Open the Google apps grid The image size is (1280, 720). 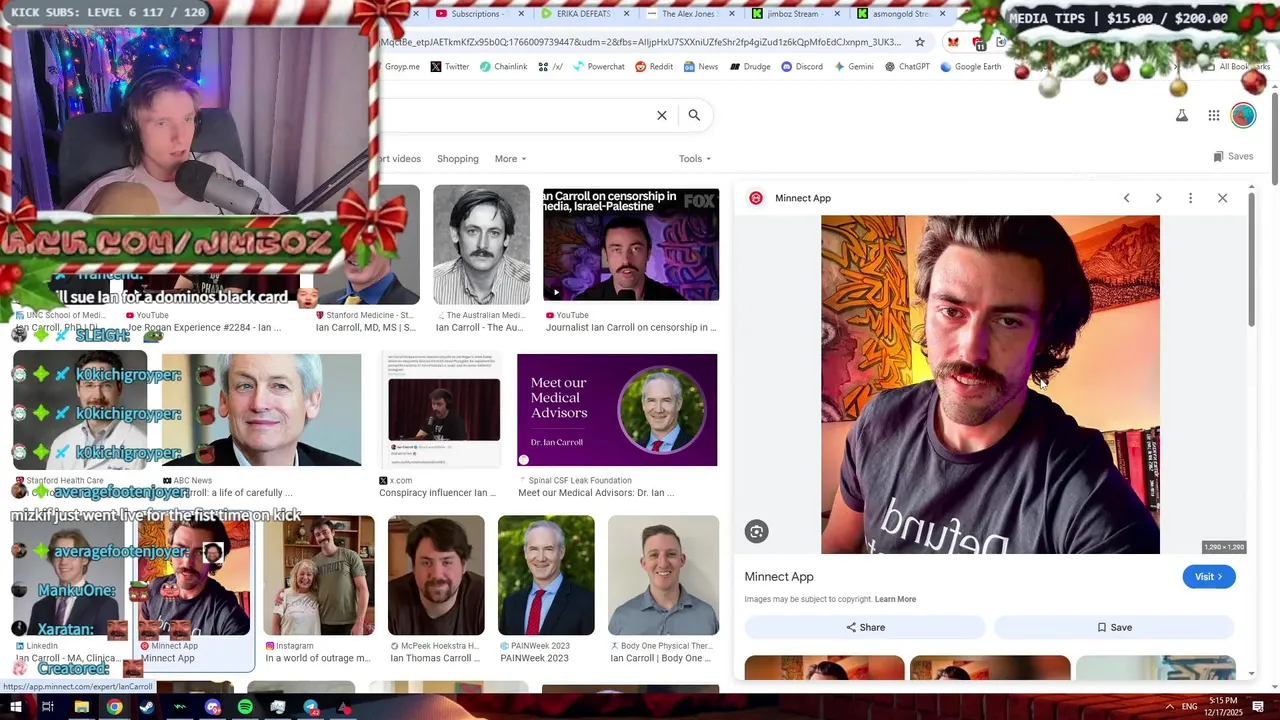(1214, 116)
